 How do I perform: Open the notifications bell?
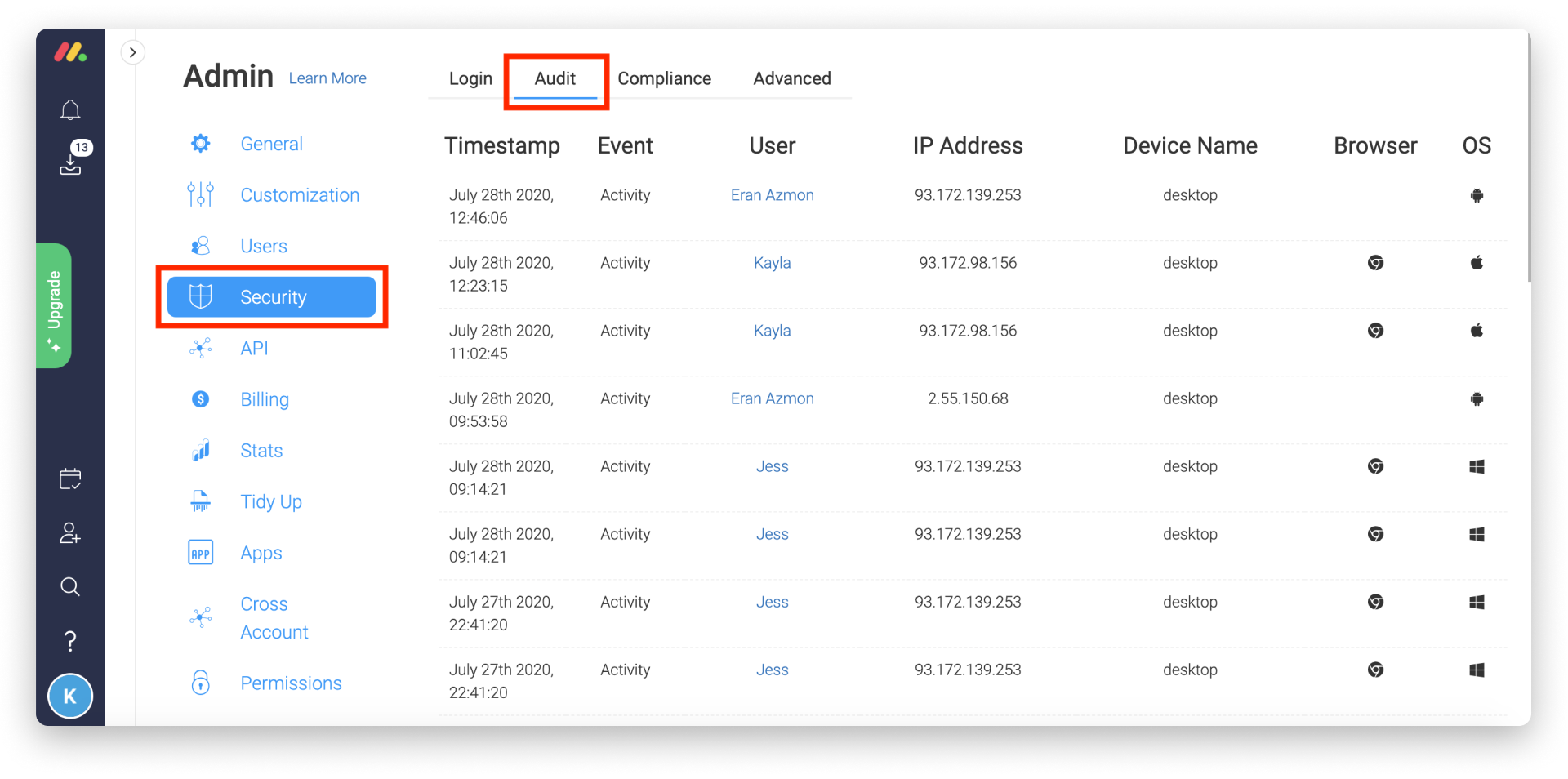(x=70, y=110)
